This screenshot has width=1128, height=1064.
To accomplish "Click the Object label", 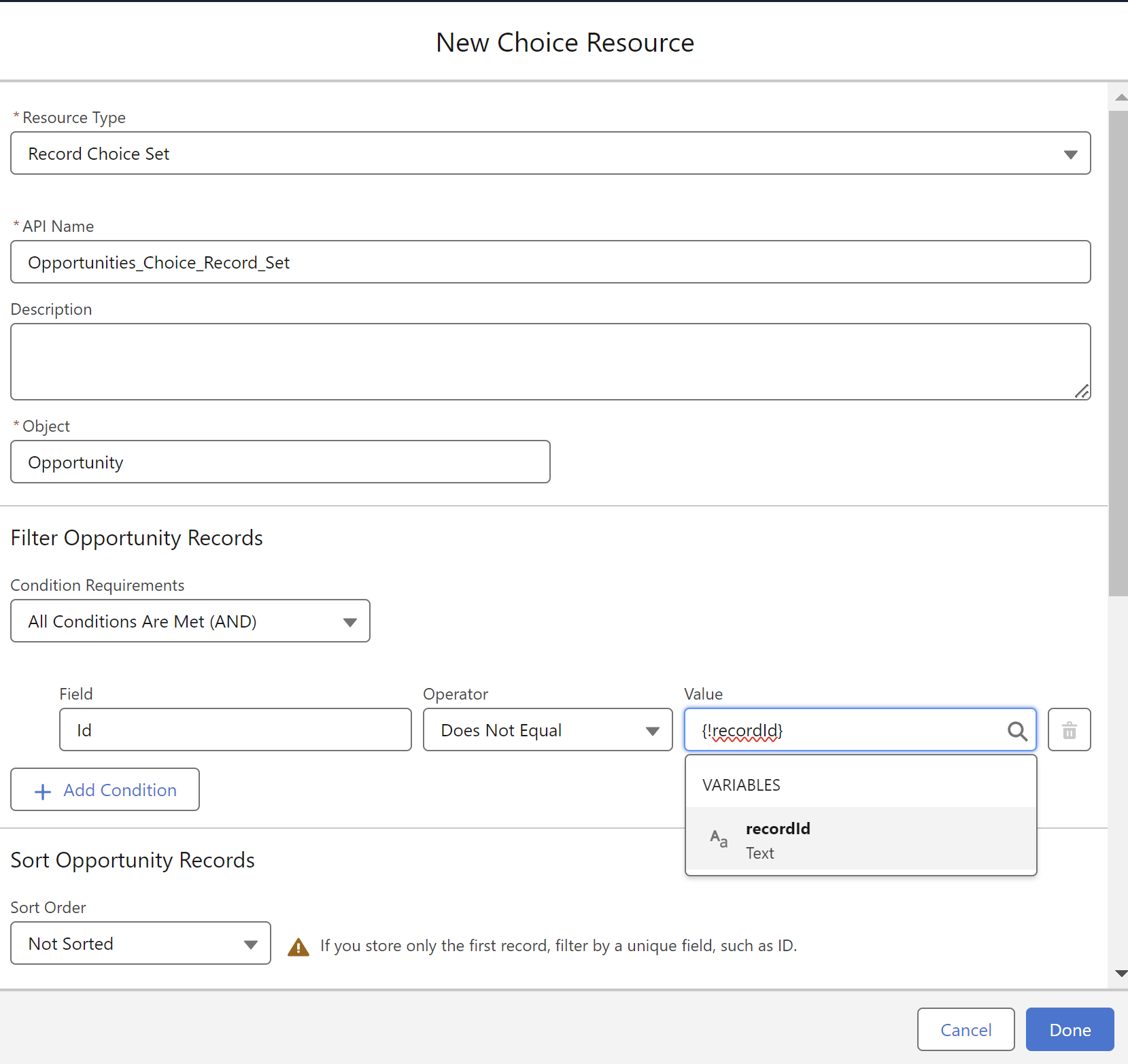I will click(x=46, y=426).
